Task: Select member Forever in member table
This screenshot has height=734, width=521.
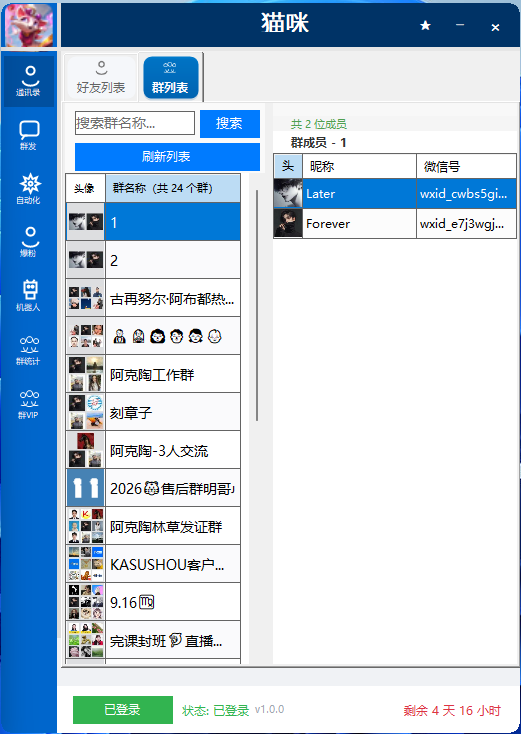Action: pyautogui.click(x=360, y=224)
